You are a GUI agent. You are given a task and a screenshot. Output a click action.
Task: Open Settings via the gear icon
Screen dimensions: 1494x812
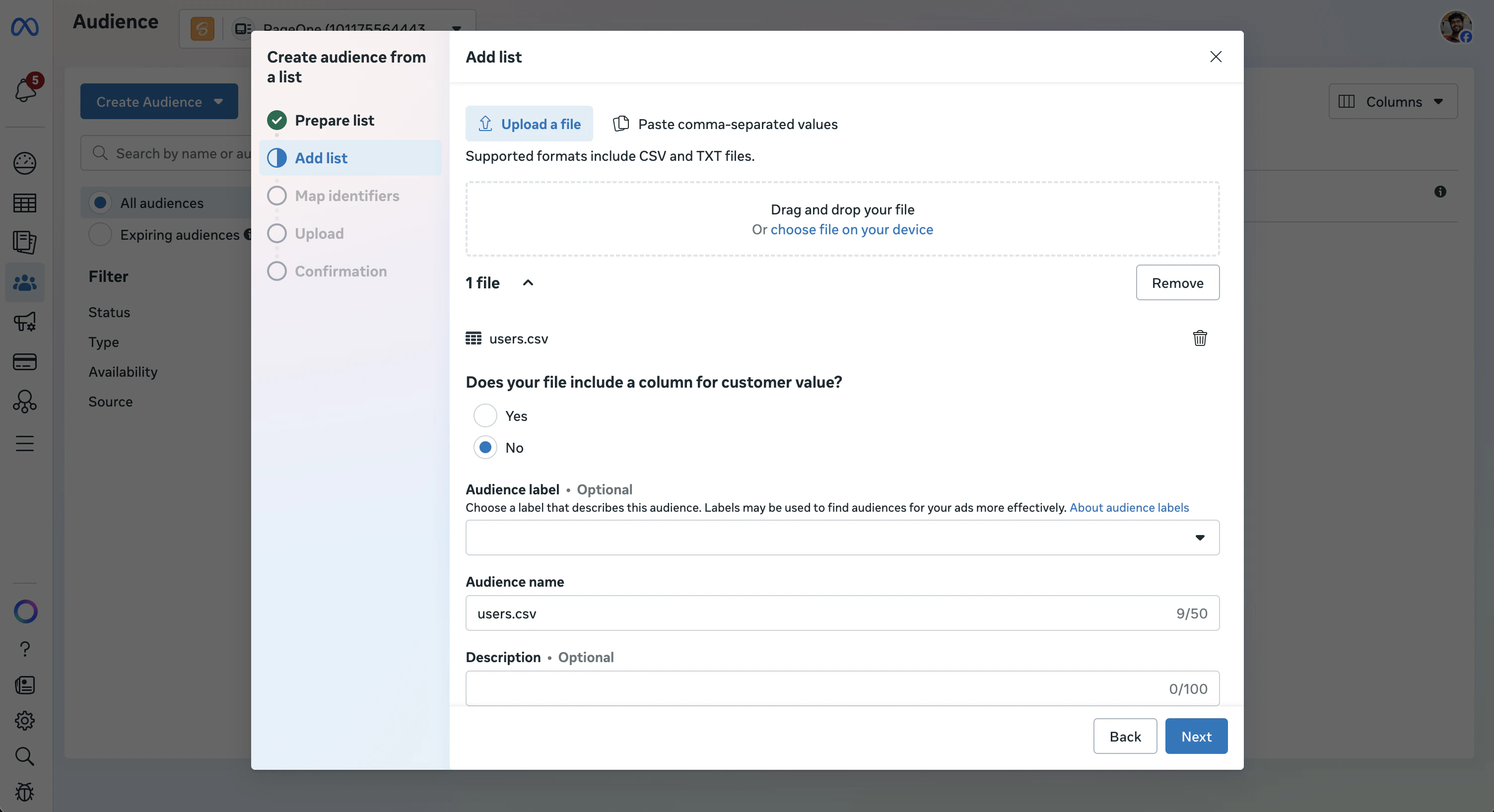pyautogui.click(x=24, y=720)
